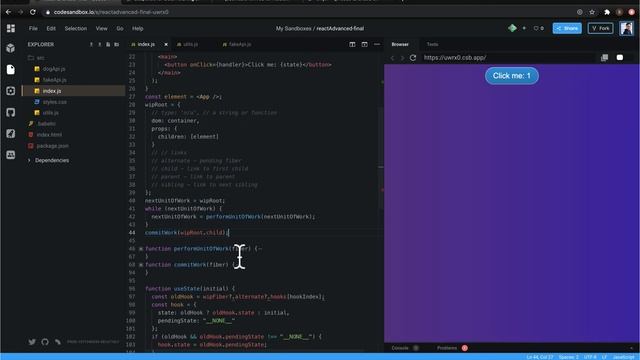Open Configuration Files gear icon in sidebar
Image resolution: width=640 pixels, height=360 pixels.
point(11,91)
